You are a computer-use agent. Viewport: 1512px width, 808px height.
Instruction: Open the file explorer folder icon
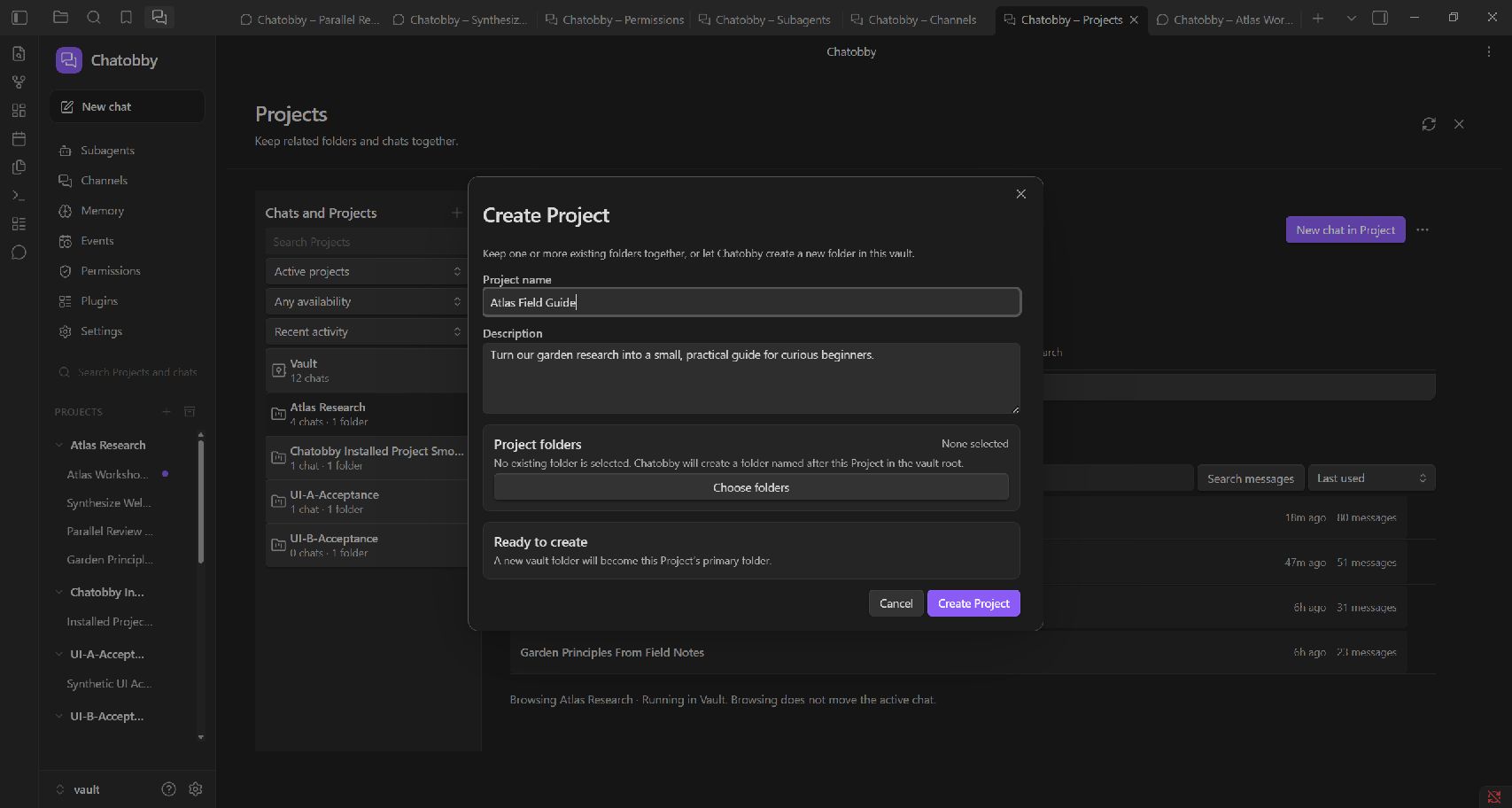click(x=60, y=18)
